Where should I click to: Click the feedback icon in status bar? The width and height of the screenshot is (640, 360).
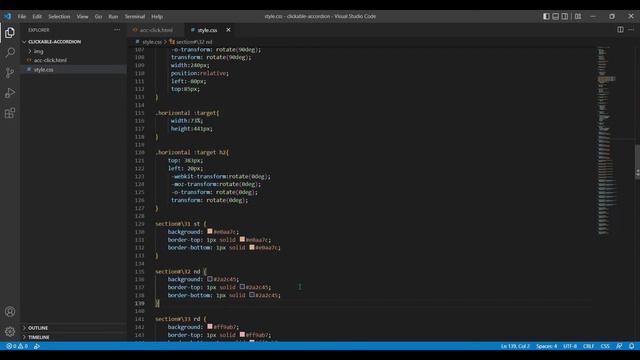pos(619,346)
